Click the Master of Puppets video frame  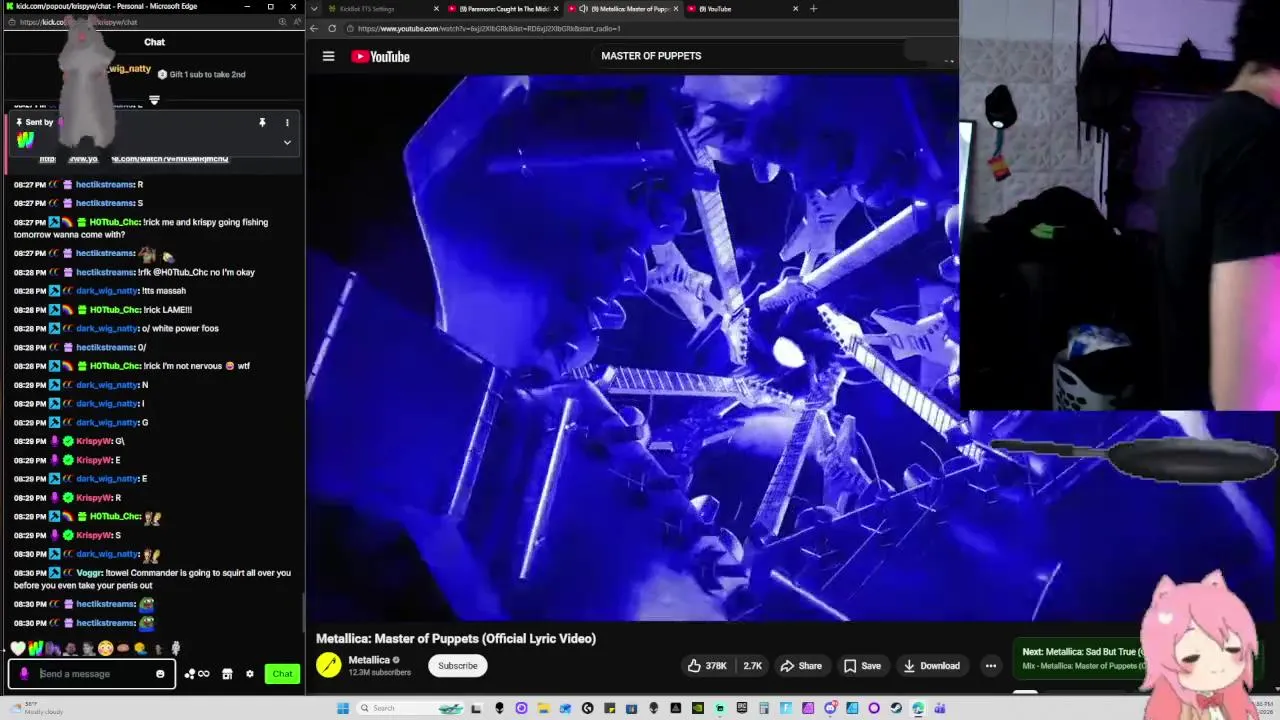(x=632, y=348)
